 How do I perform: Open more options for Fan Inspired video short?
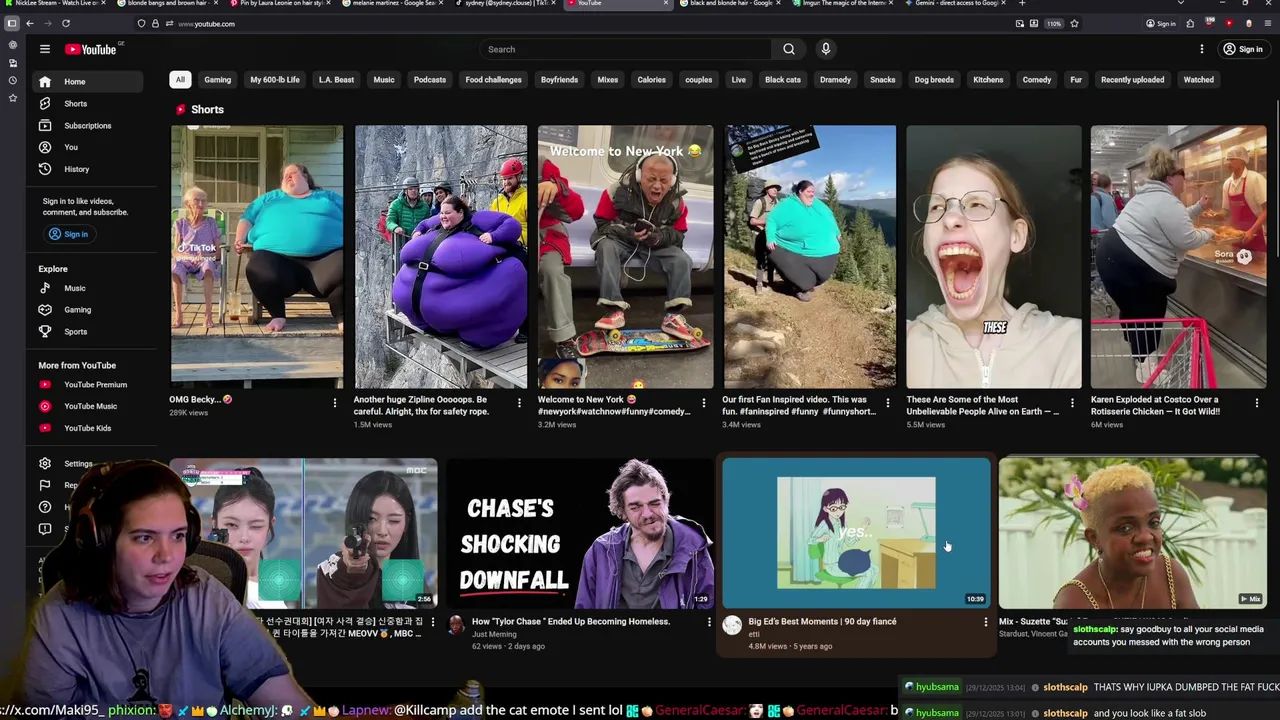(x=888, y=403)
